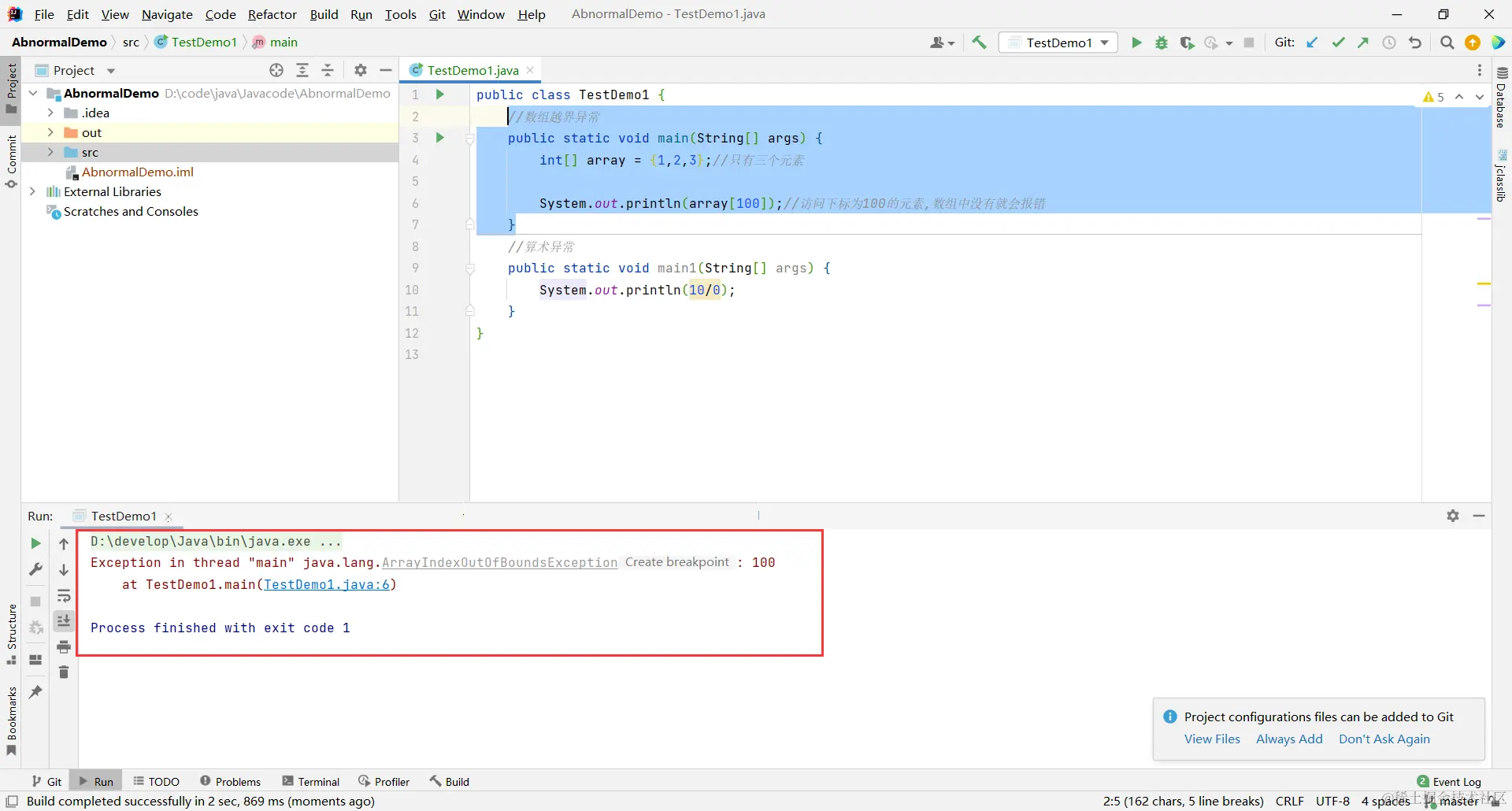Viewport: 1512px width, 811px height.
Task: Click the run gutter arrow beside main method
Action: point(440,138)
